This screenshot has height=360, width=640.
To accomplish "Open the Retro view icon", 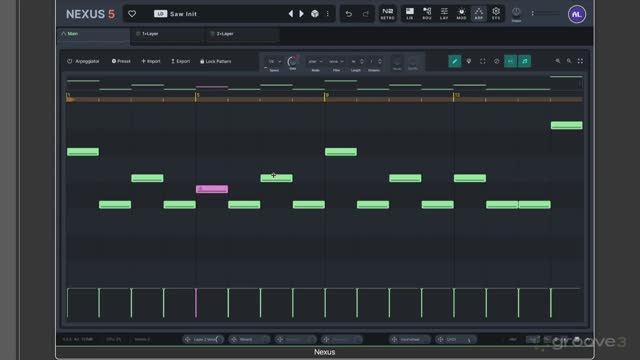I will click(x=387, y=13).
